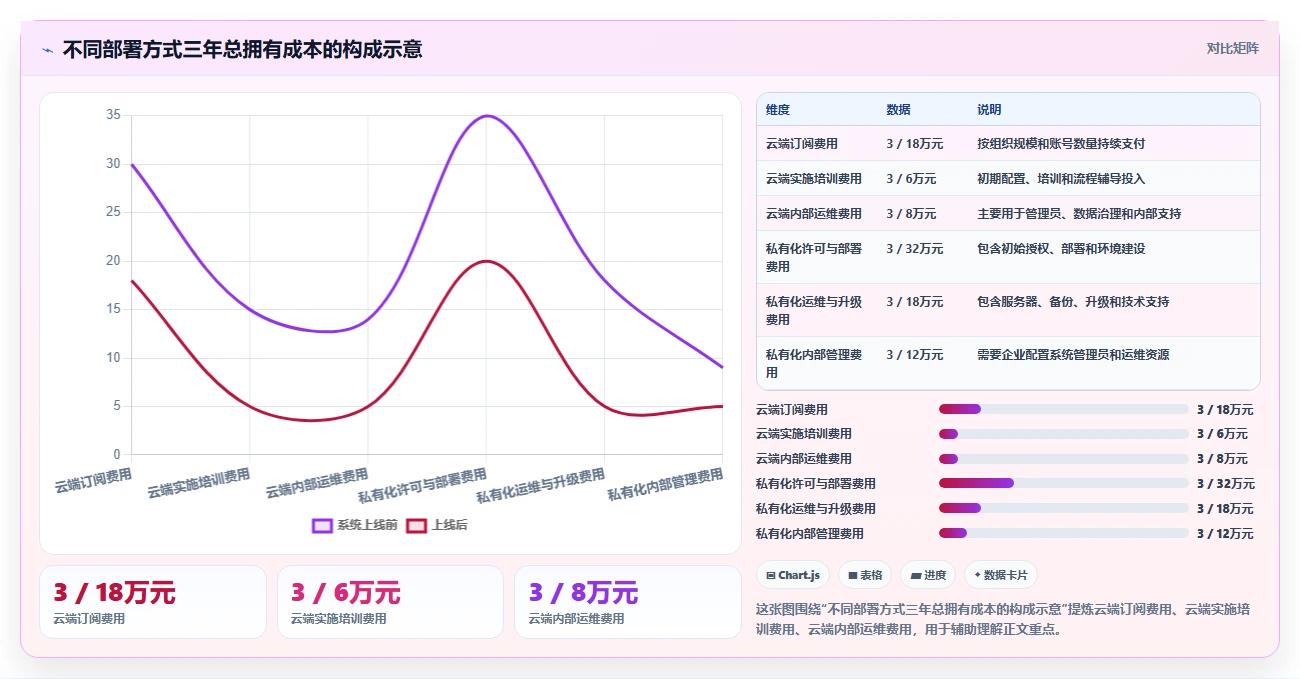Open the 对比矩阵 link in the header
This screenshot has width=1300, height=679.
[1232, 48]
